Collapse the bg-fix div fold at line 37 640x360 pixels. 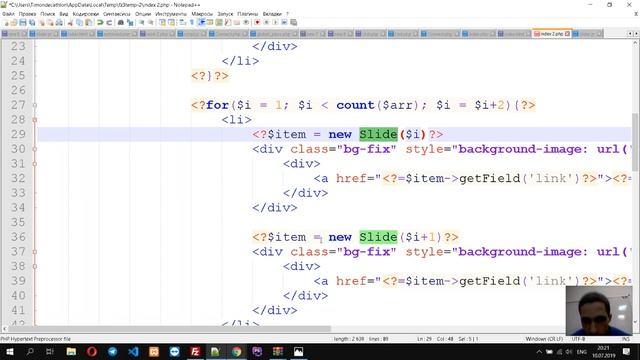[35, 252]
